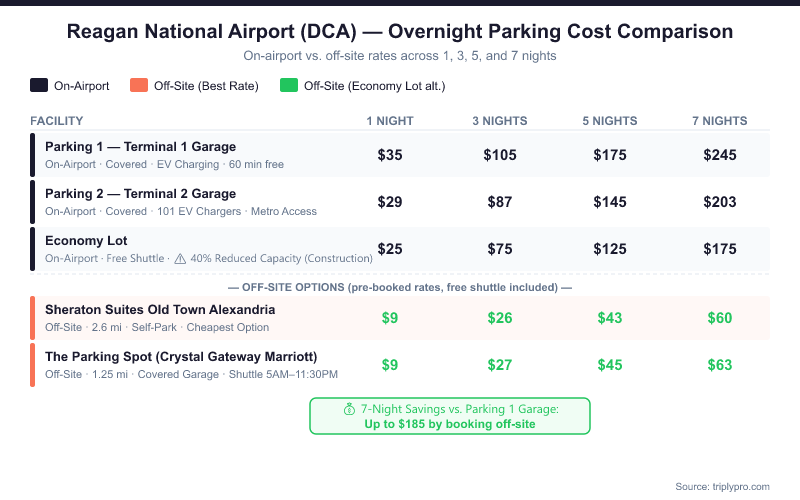Click the construction warning triangle icon
The width and height of the screenshot is (800, 500).
coord(180,258)
